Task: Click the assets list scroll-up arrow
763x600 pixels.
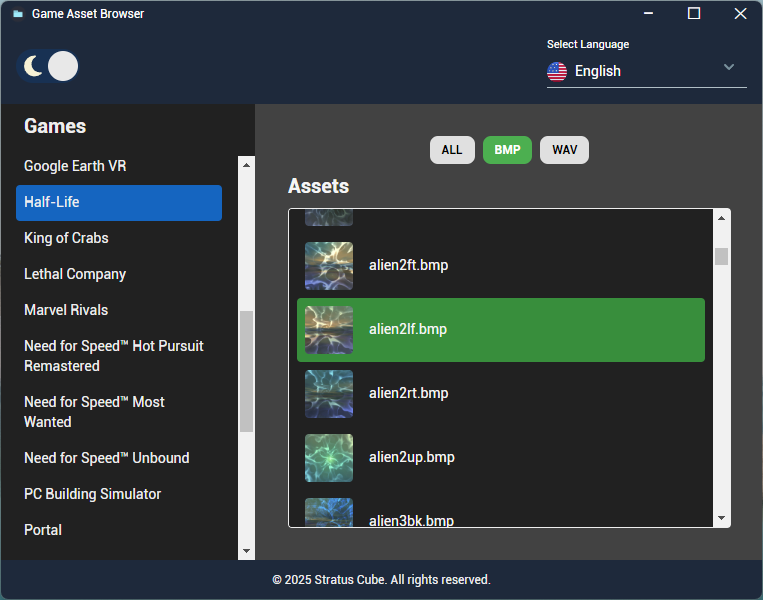Action: click(721, 217)
